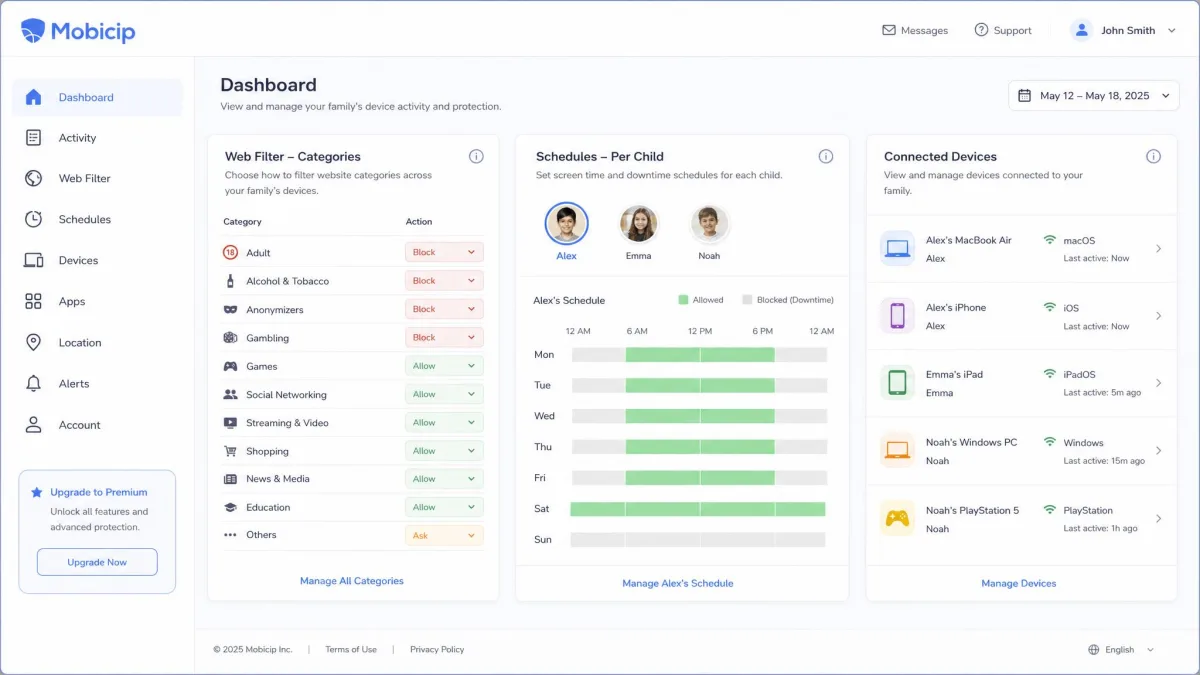The image size is (1200, 675).
Task: Click Manage All Categories link
Action: pos(352,581)
